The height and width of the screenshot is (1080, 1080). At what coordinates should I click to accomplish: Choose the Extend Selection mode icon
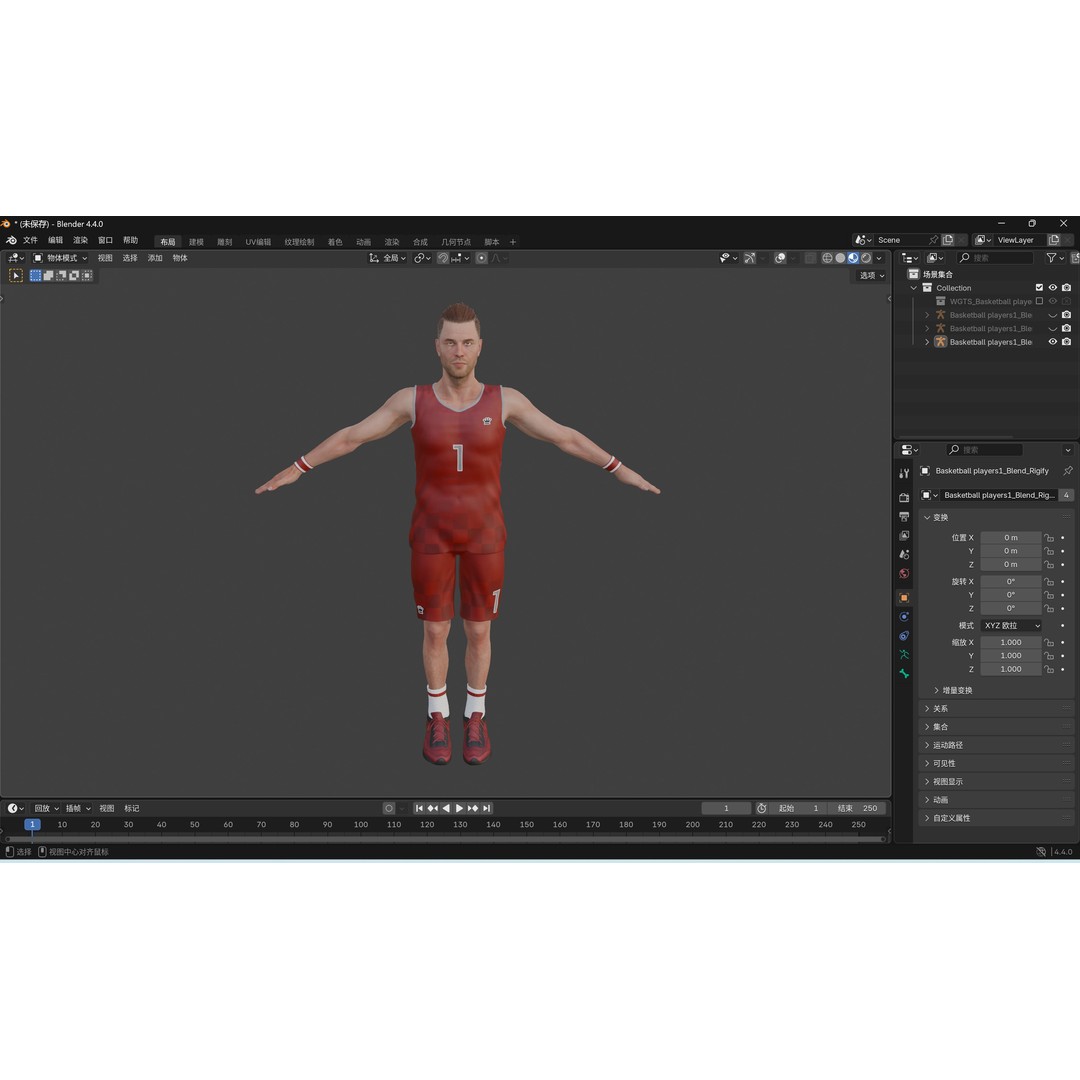(x=48, y=276)
